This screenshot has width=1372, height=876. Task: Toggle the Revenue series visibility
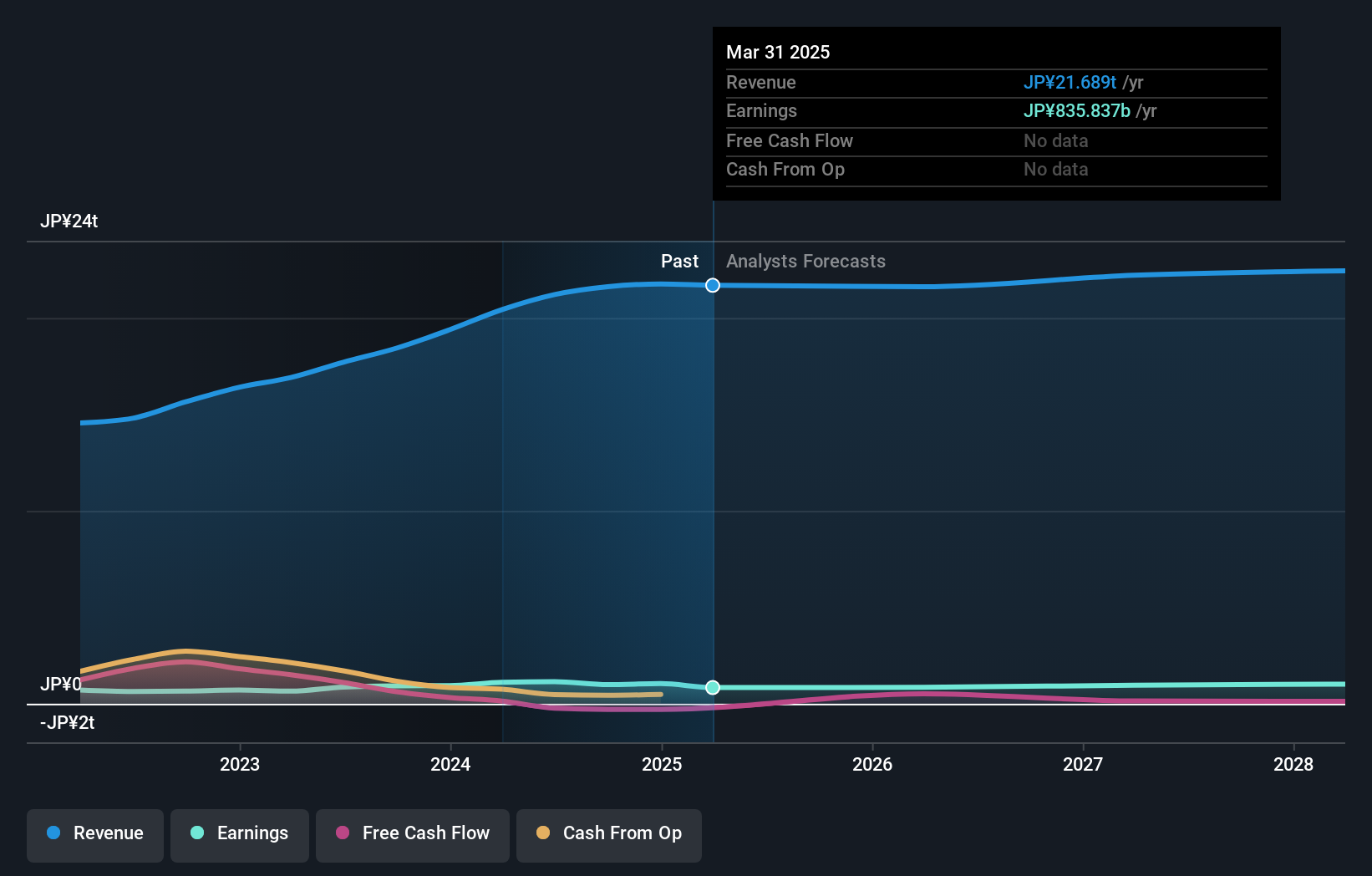point(94,833)
